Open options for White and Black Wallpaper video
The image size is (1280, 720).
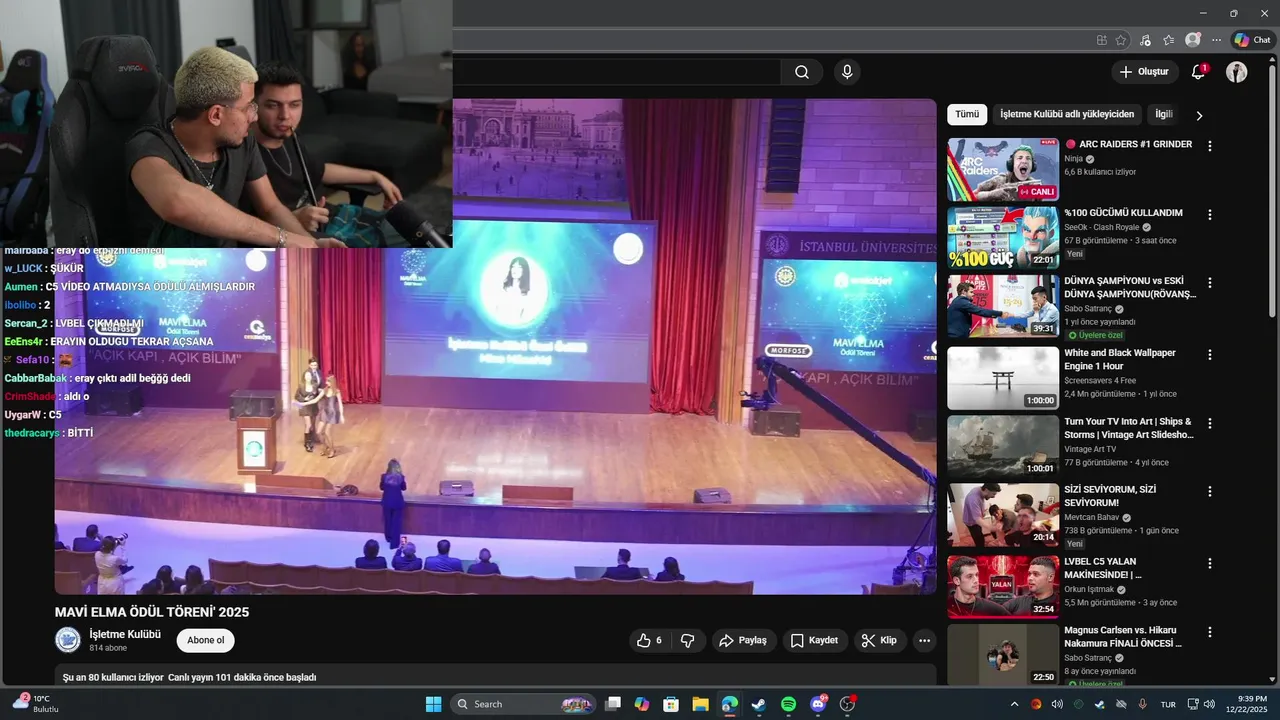[x=1210, y=355]
